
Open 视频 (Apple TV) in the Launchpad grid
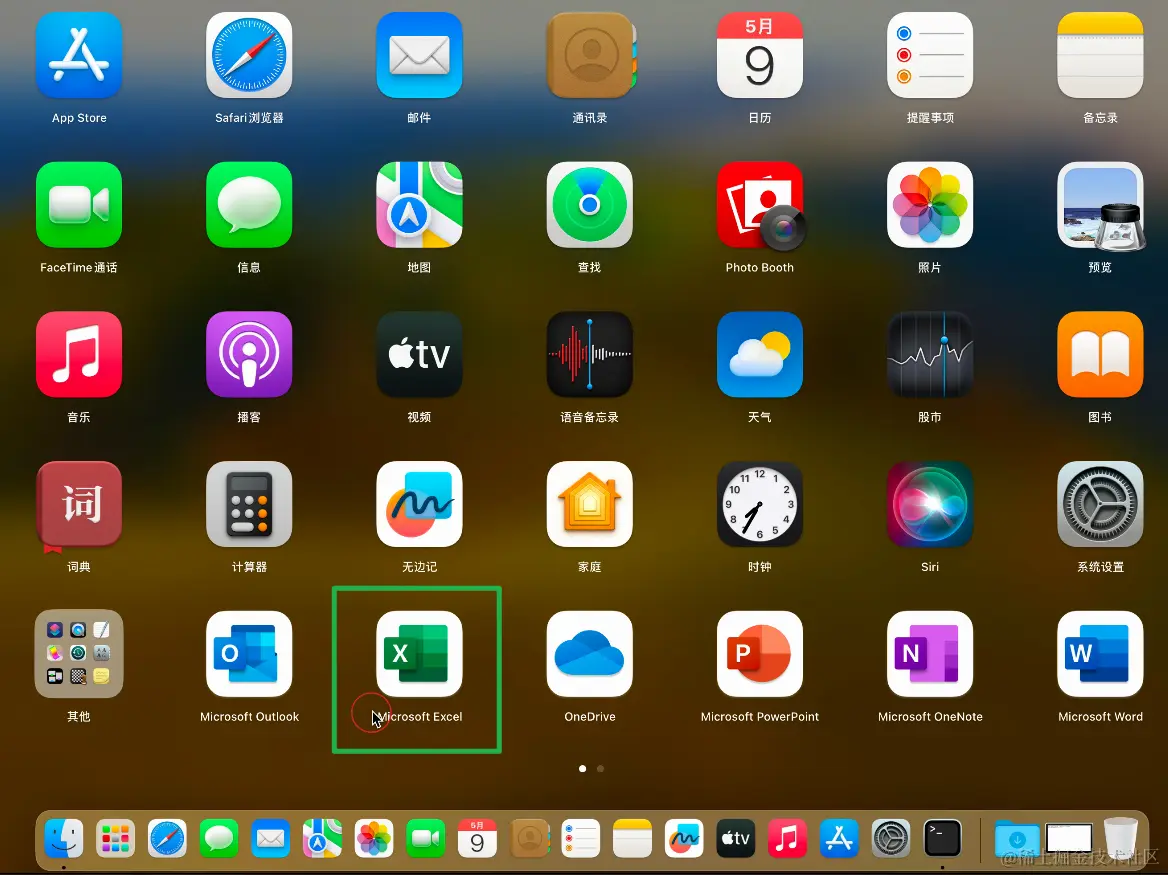point(419,354)
